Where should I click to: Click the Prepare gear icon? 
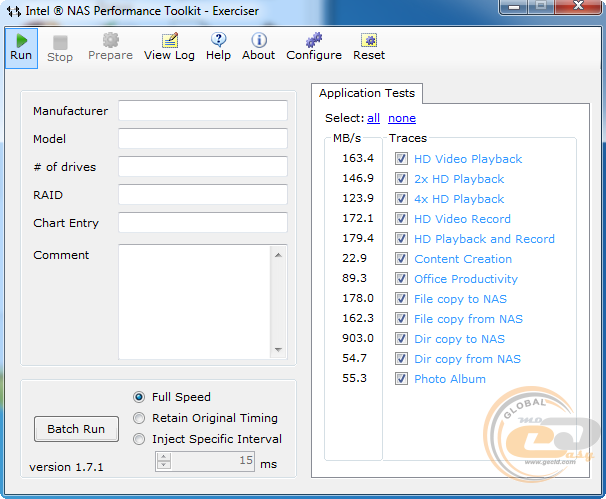[110, 41]
